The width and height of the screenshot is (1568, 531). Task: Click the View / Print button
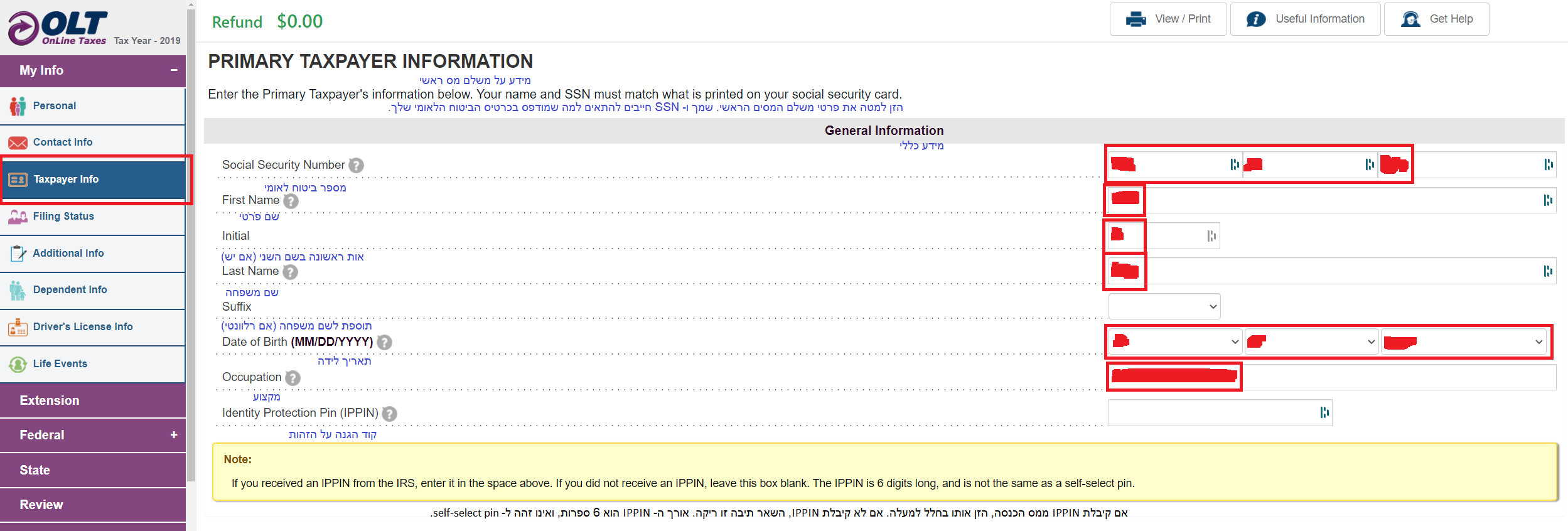click(x=1168, y=19)
